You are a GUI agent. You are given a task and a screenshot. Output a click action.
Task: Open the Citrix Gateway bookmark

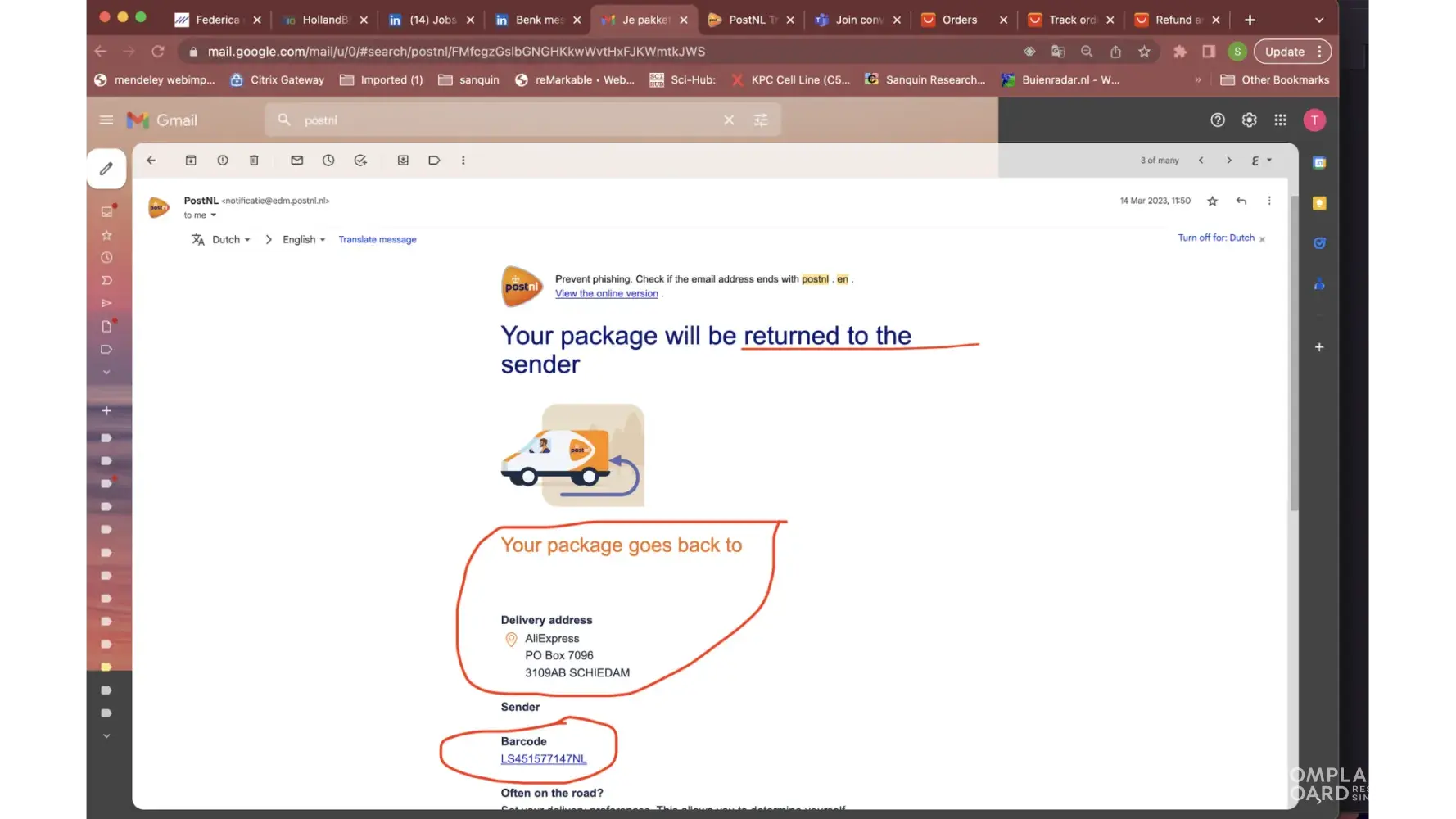(278, 80)
